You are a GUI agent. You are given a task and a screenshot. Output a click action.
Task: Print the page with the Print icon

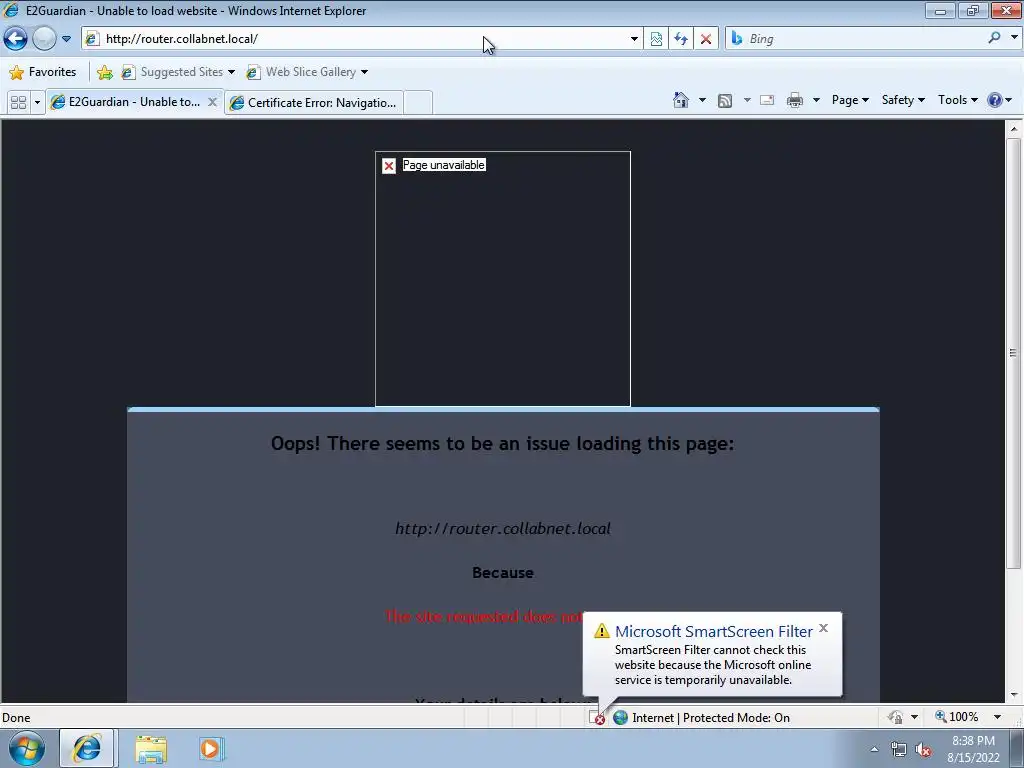pyautogui.click(x=795, y=100)
